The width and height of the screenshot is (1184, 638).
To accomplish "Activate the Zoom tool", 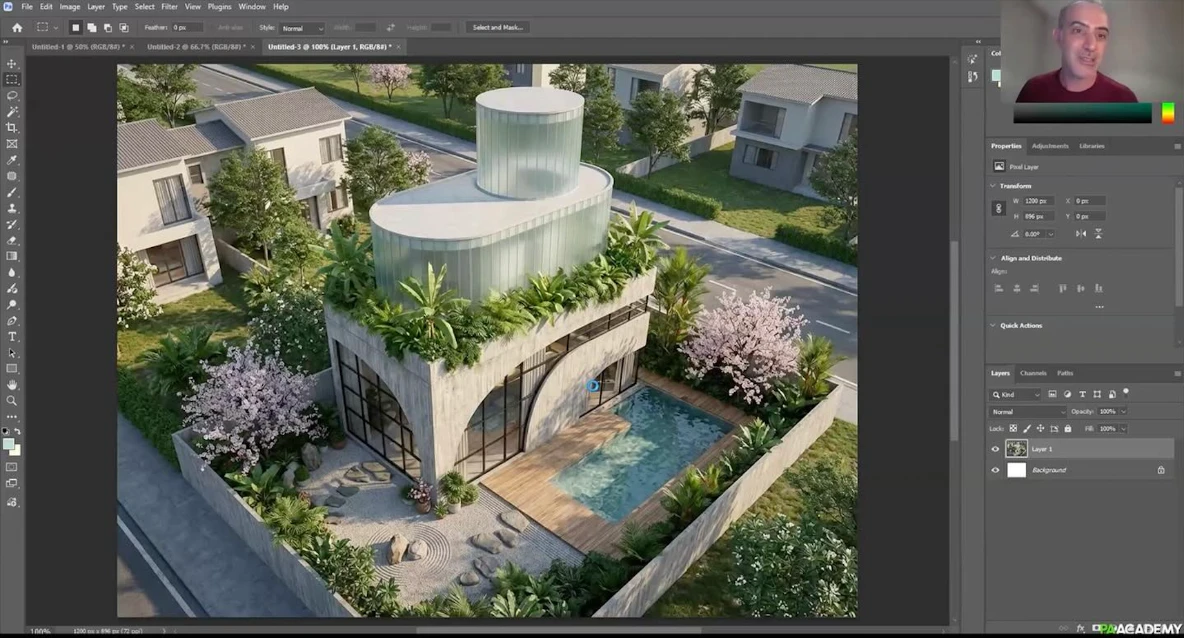I will pyautogui.click(x=12, y=401).
